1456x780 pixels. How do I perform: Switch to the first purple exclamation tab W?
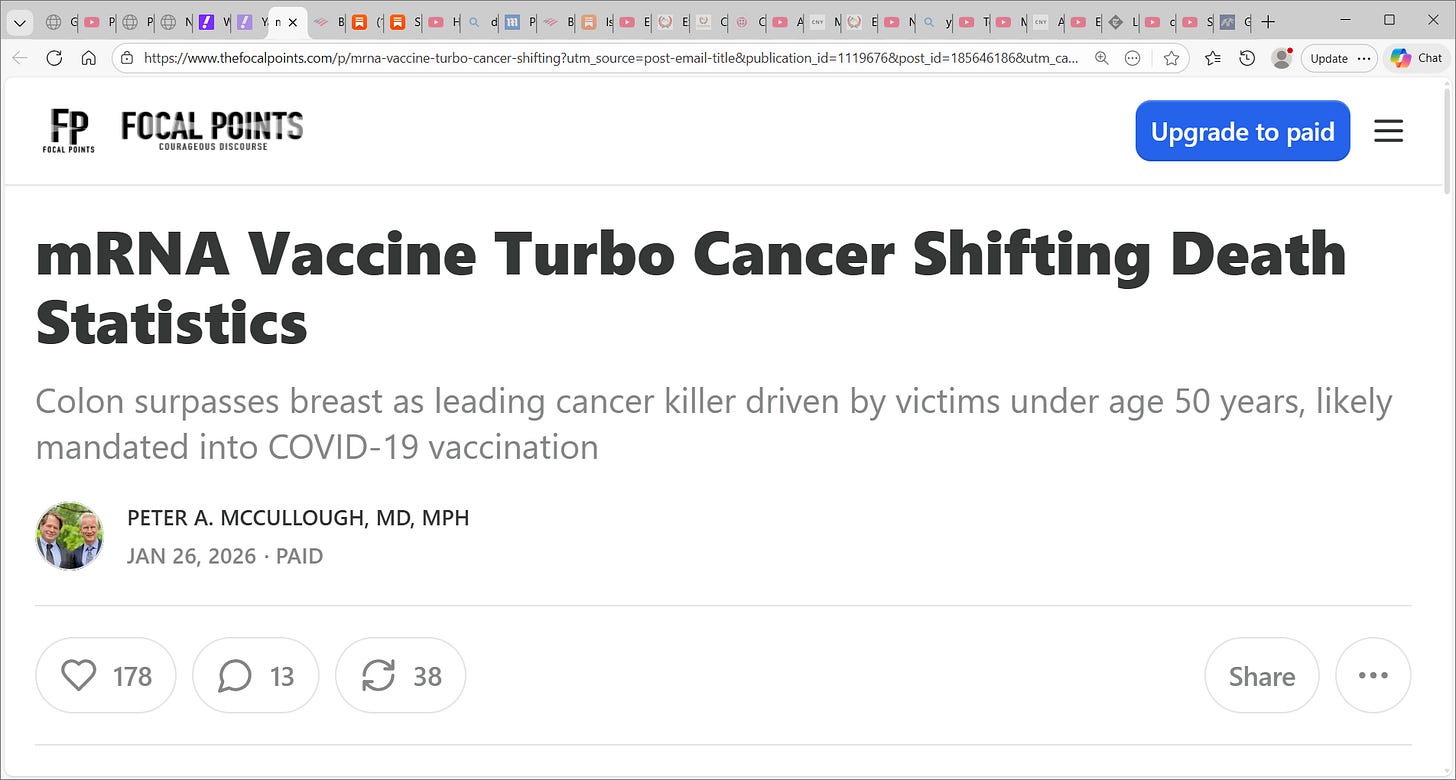pos(212,21)
